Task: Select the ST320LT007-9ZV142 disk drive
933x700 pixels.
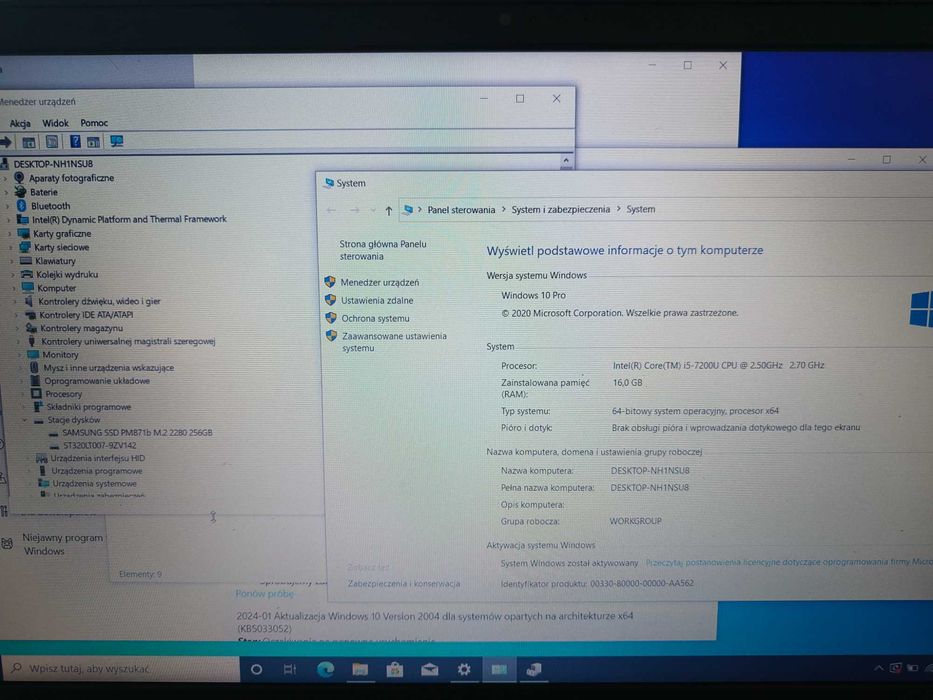Action: point(99,445)
